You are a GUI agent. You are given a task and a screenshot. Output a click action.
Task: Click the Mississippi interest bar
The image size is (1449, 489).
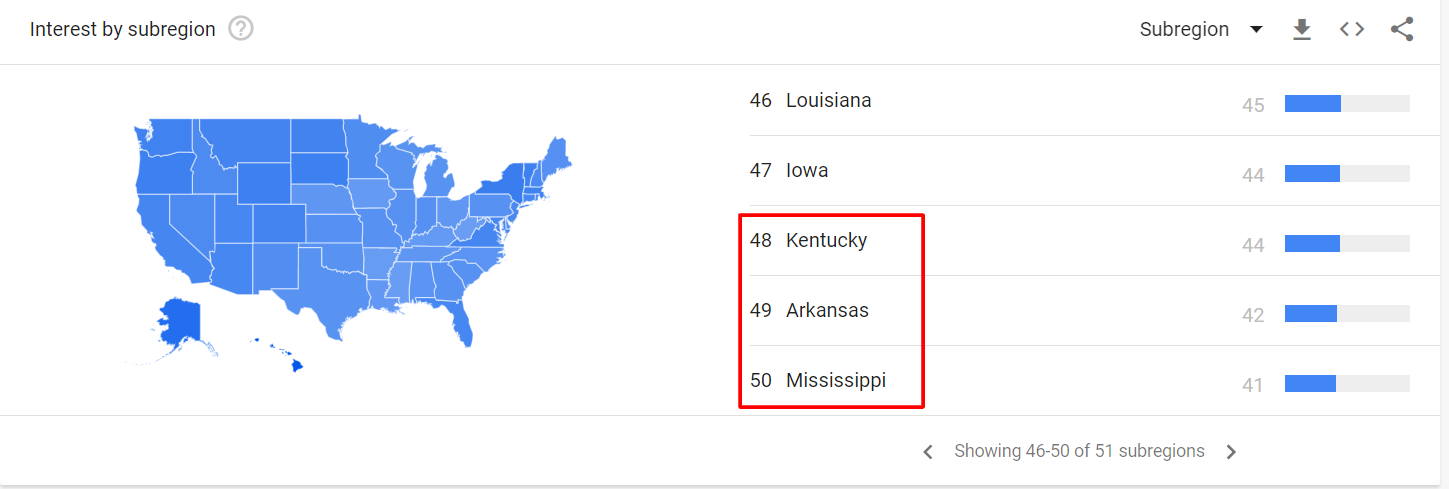point(1347,383)
